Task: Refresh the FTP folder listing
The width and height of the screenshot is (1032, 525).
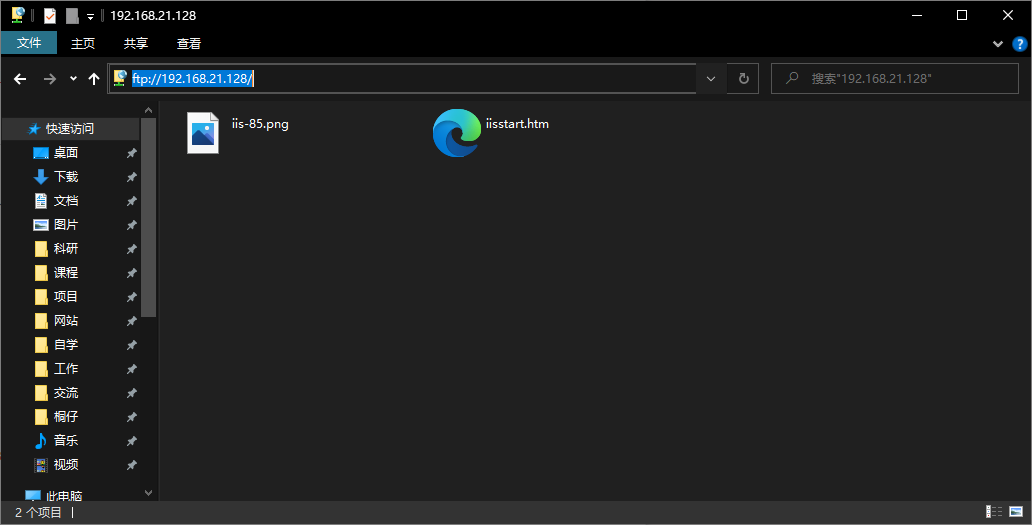Action: (743, 79)
